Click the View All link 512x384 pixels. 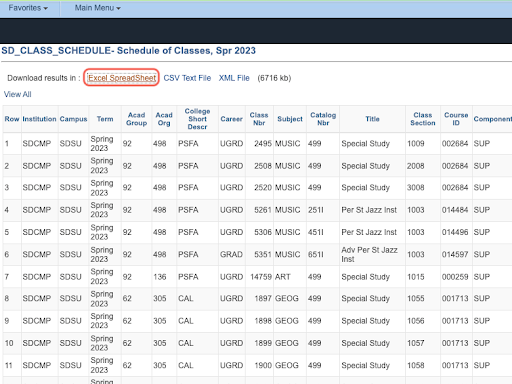coord(18,94)
